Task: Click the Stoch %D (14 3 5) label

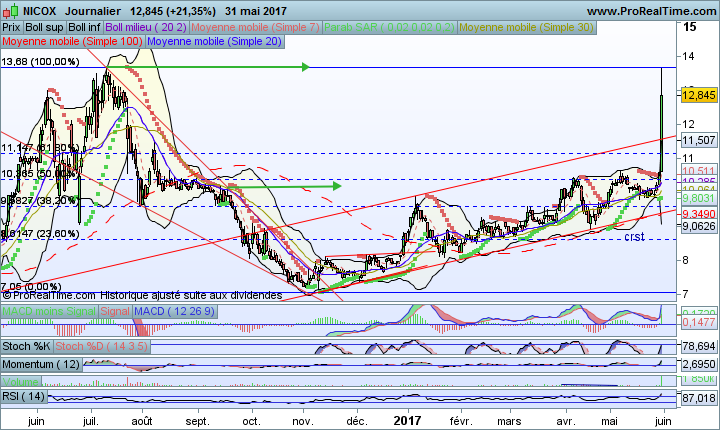Action: click(102, 346)
